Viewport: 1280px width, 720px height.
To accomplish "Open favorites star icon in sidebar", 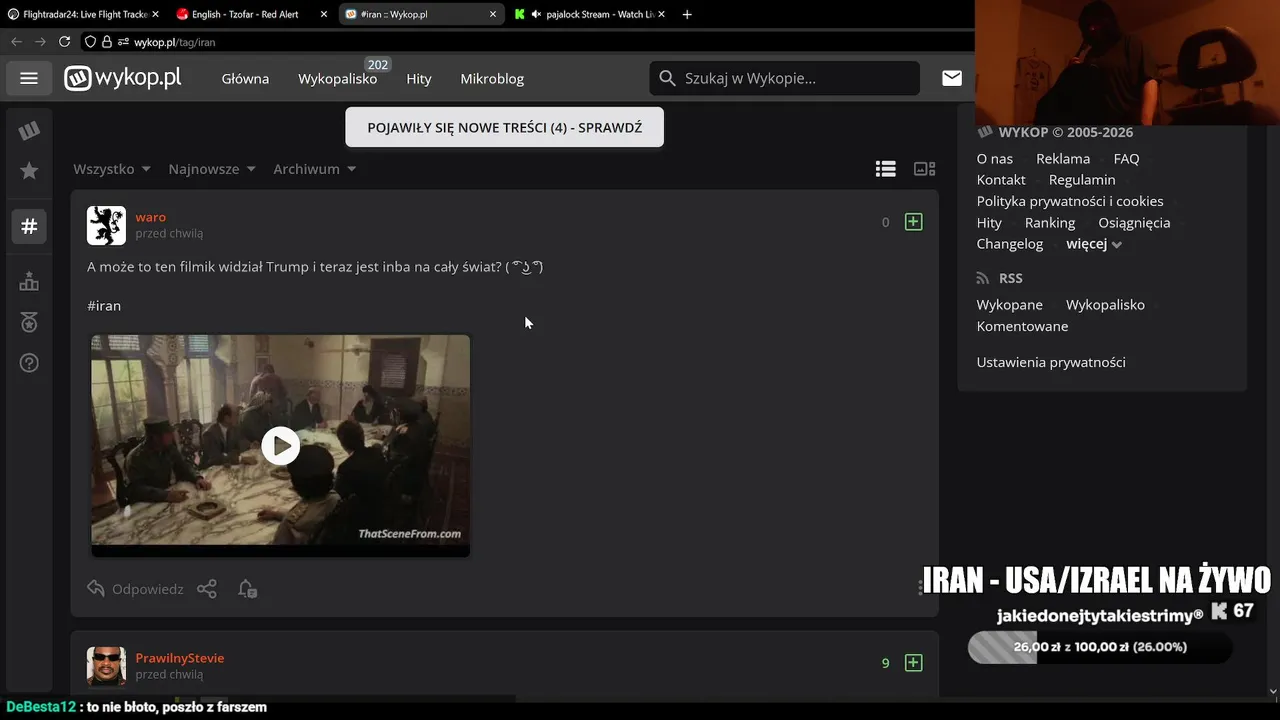I will (x=29, y=171).
